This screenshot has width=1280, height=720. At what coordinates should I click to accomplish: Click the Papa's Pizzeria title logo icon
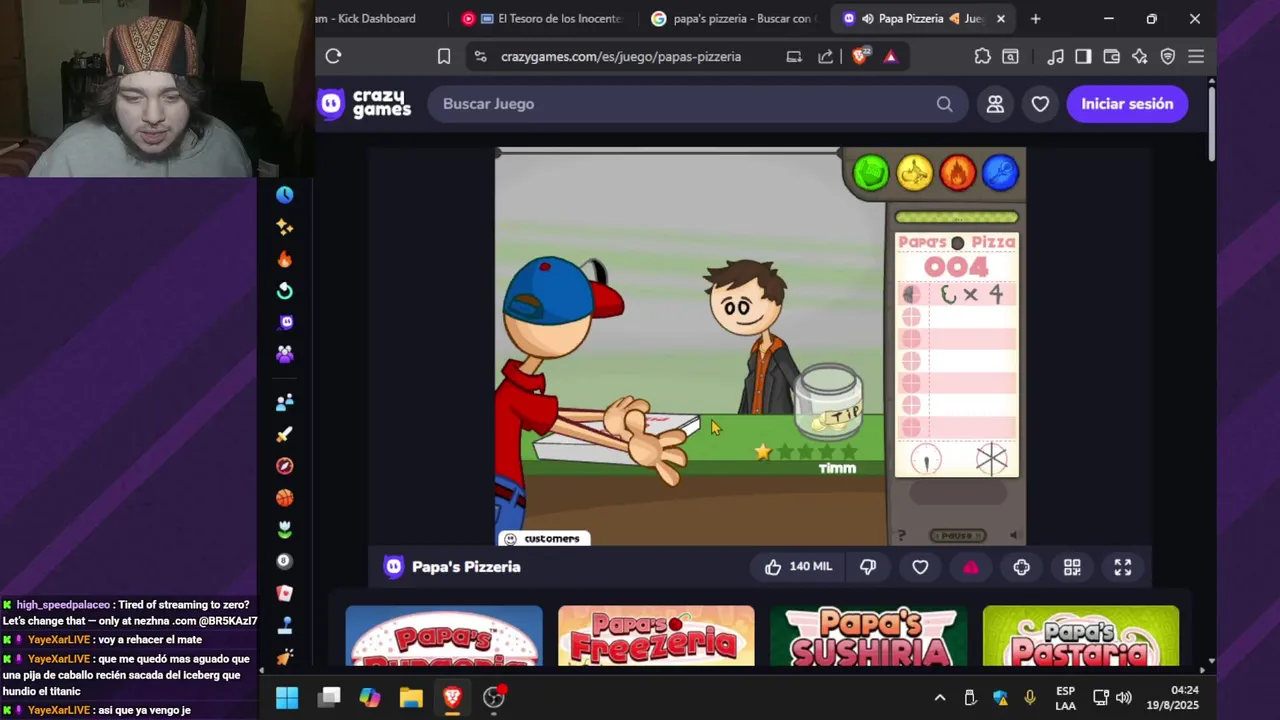394,567
